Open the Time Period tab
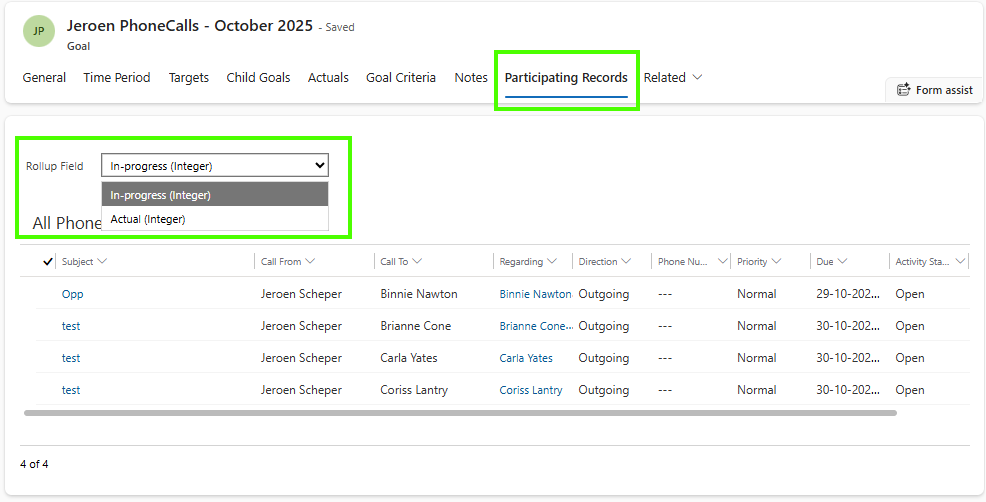986x502 pixels. point(117,78)
